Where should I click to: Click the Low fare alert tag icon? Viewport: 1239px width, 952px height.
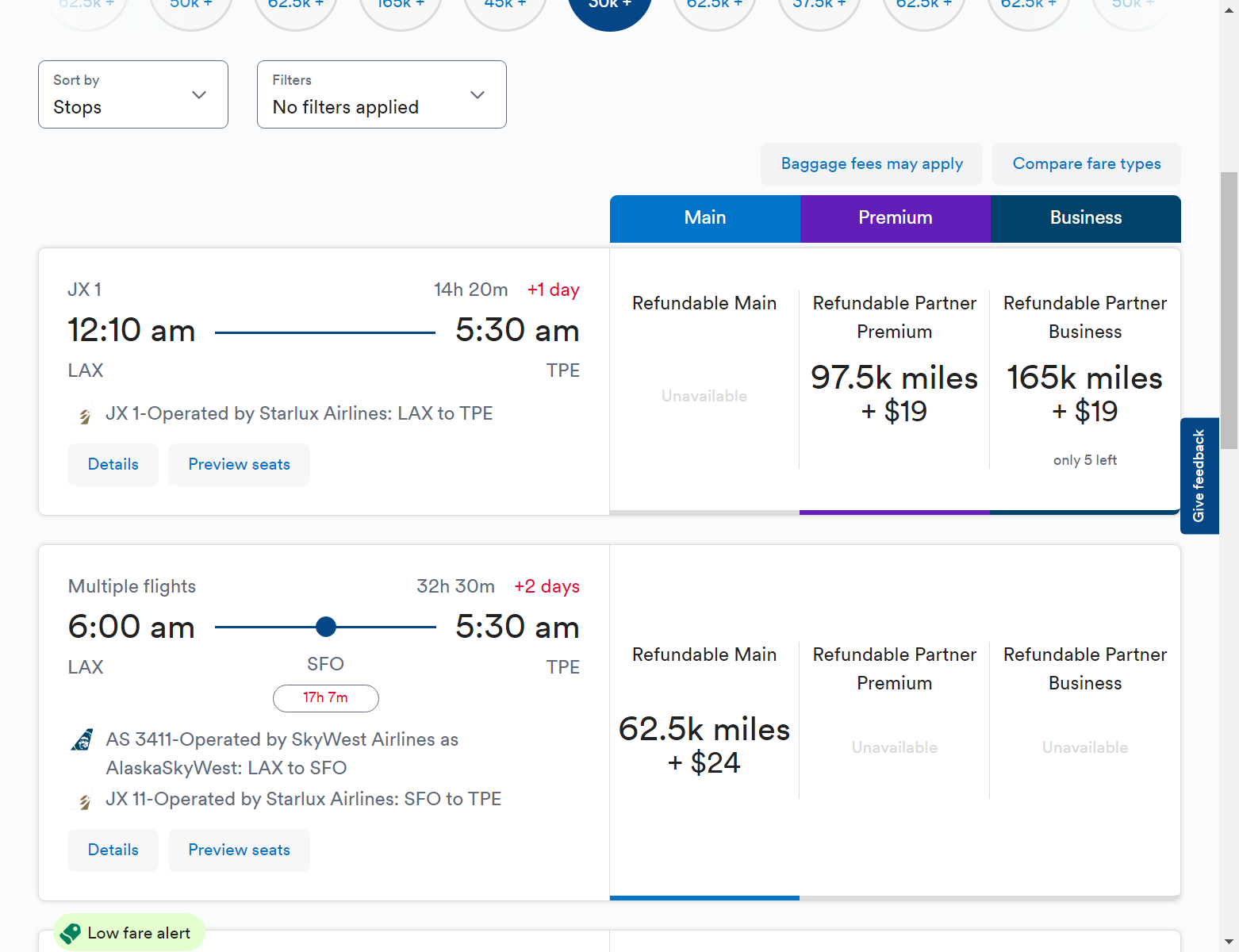(71, 933)
